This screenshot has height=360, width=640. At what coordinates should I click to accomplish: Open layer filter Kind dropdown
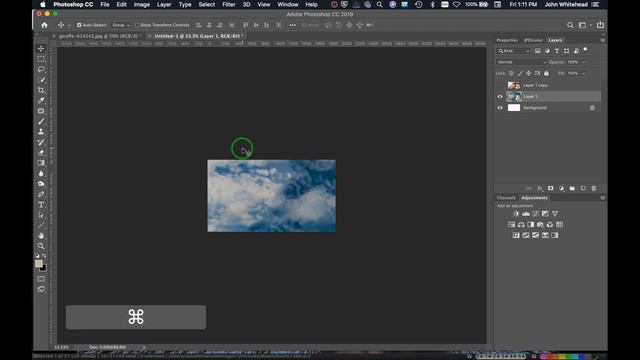pos(513,51)
